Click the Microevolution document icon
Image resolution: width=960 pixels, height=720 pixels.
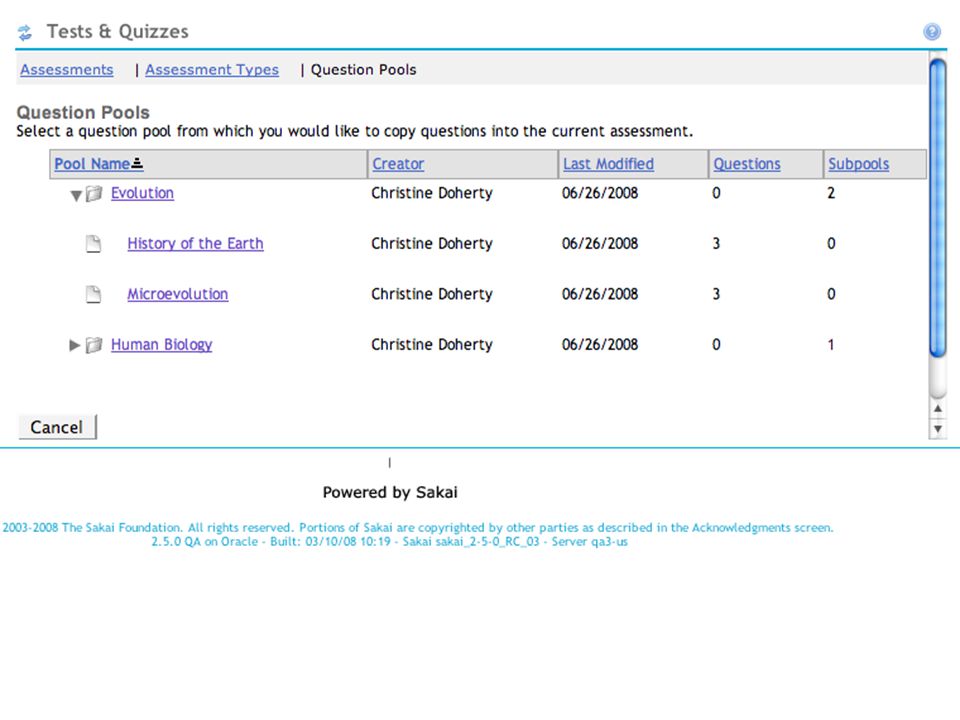pyautogui.click(x=93, y=294)
